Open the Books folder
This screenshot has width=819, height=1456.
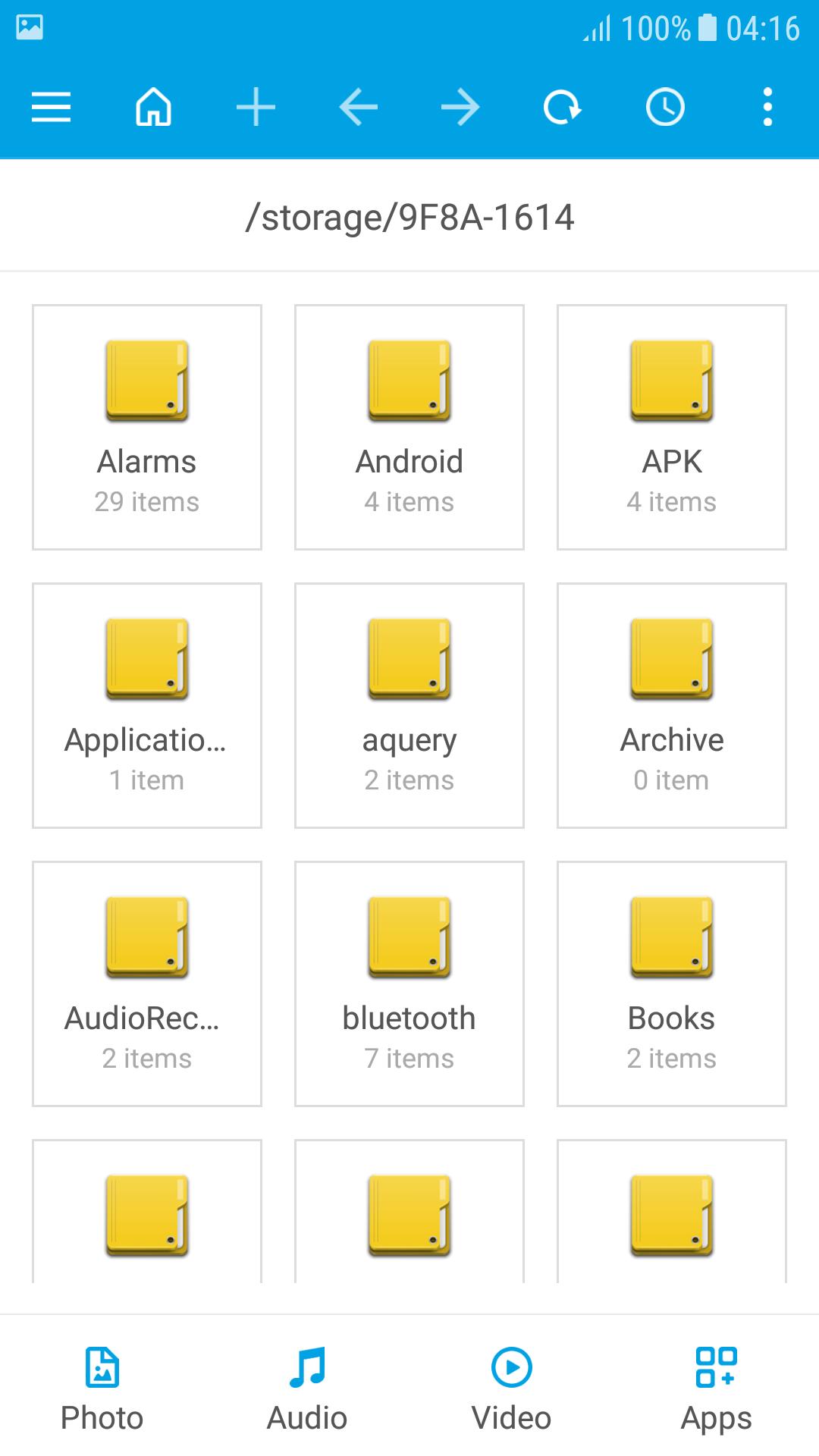tap(672, 984)
